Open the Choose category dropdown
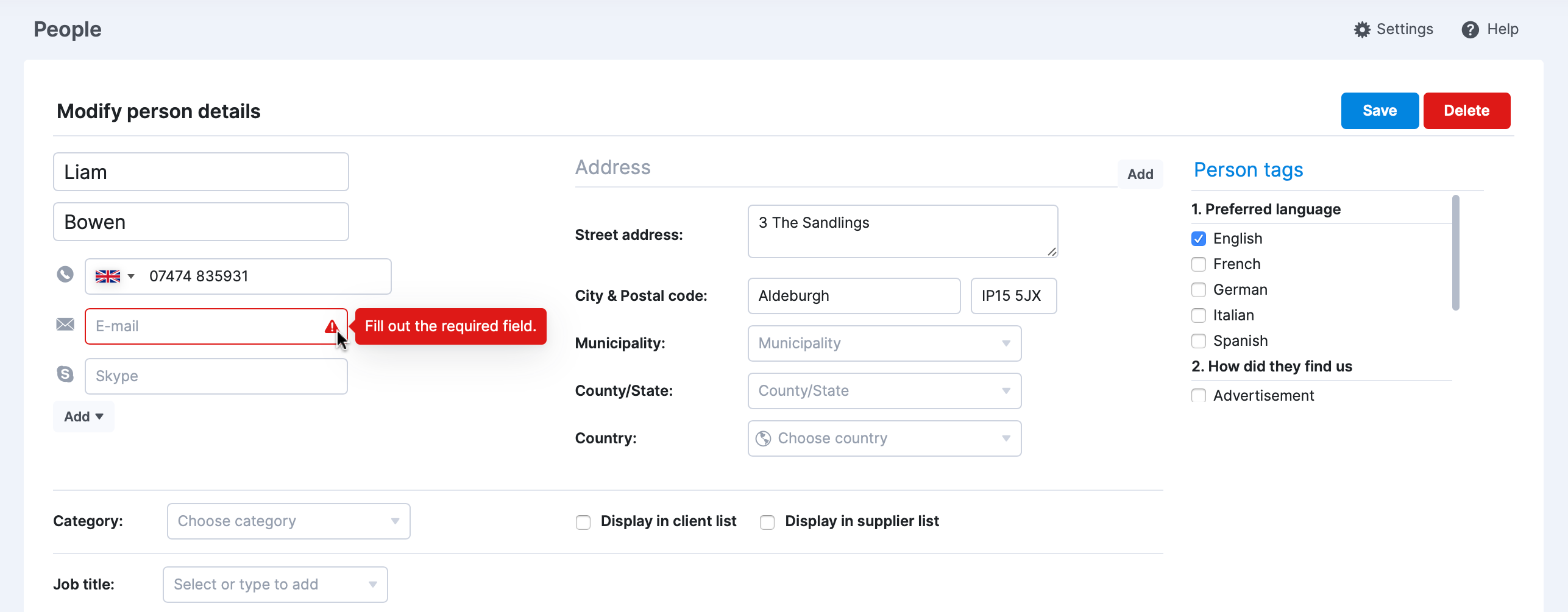The image size is (1568, 612). tap(288, 521)
